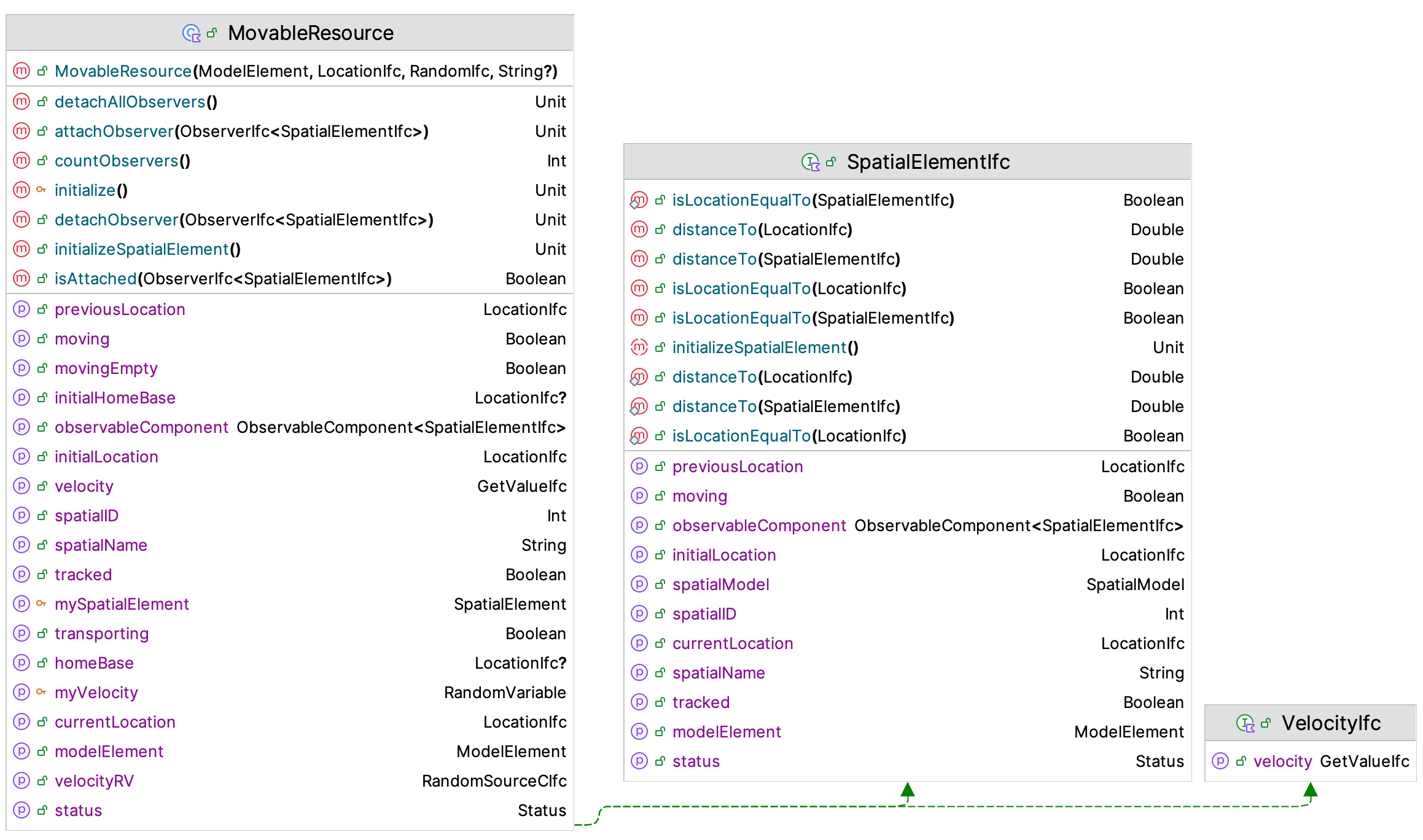The height and width of the screenshot is (840, 1423).
Task: Select the first isLocationEqualTo(SpatialElementIfc) row
Action: [908, 200]
